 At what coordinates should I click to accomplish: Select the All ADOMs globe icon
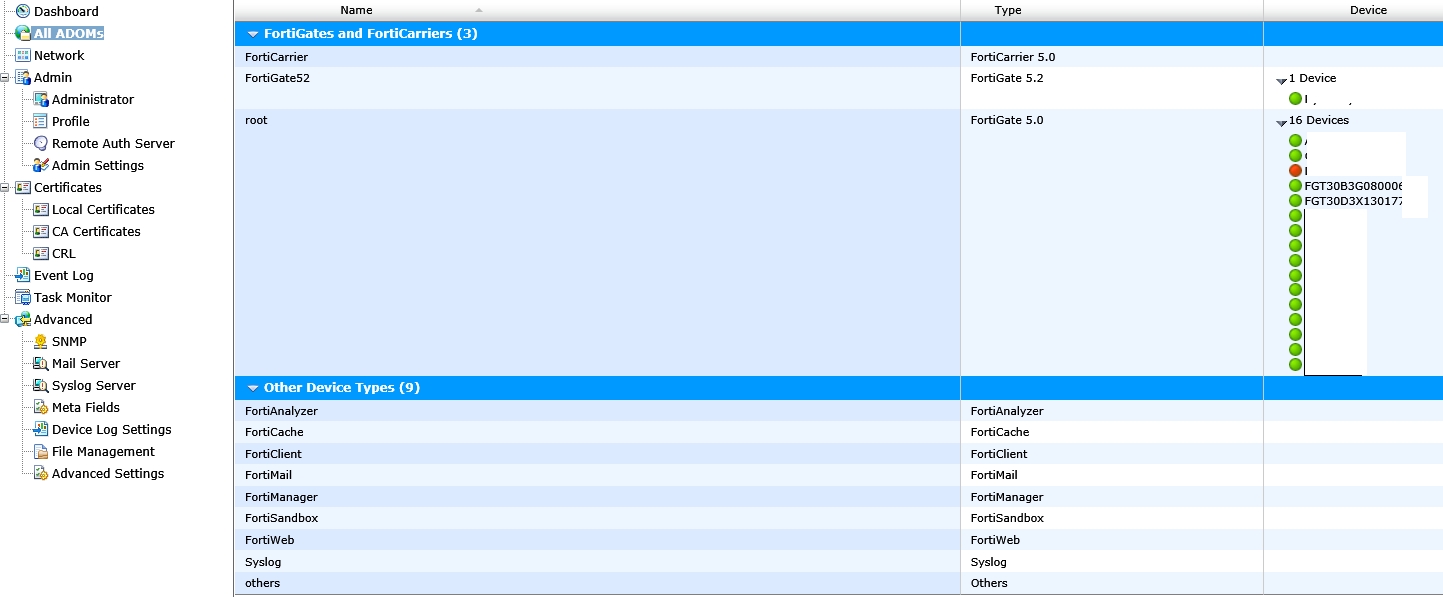click(23, 33)
